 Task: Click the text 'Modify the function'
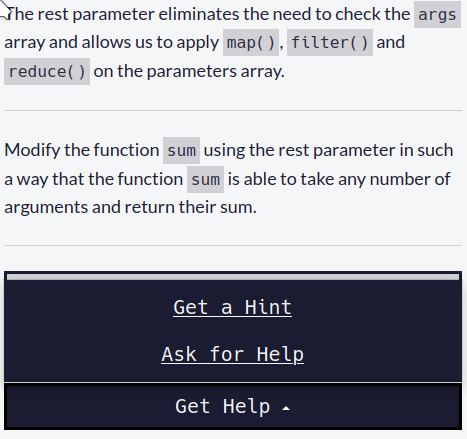point(82,150)
